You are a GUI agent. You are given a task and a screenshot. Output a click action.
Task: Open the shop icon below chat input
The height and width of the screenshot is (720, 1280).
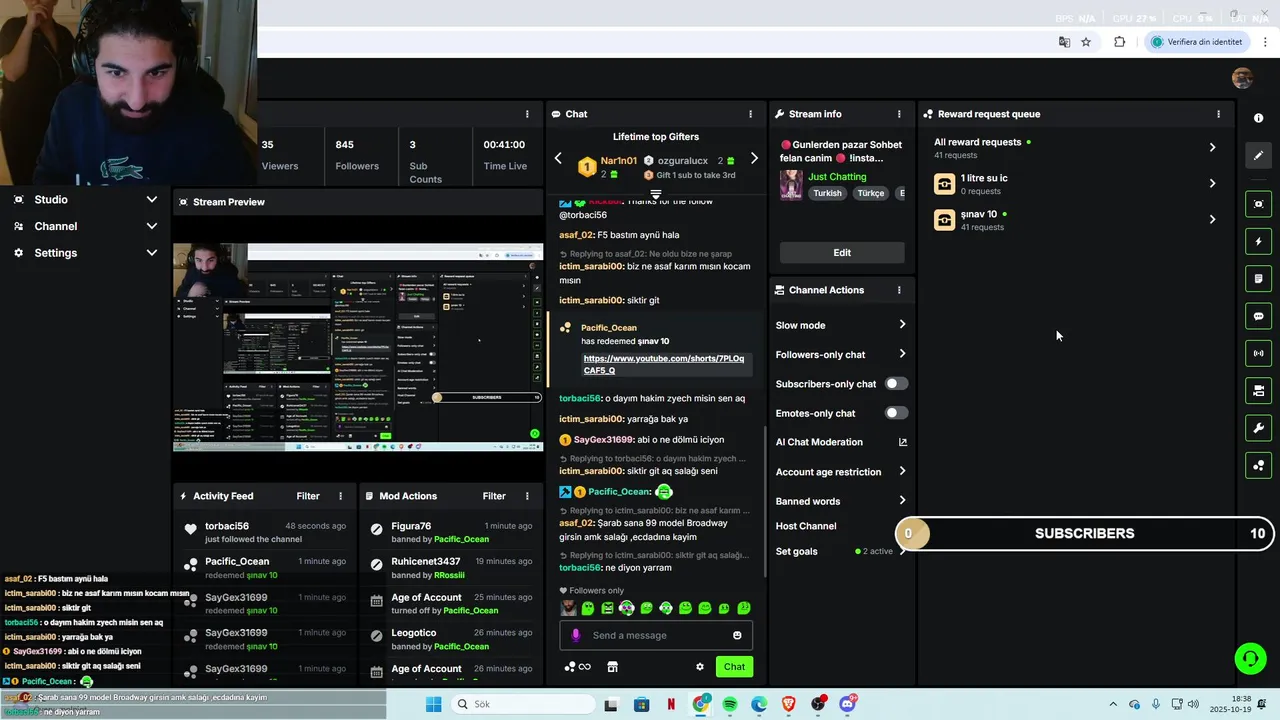[613, 667]
